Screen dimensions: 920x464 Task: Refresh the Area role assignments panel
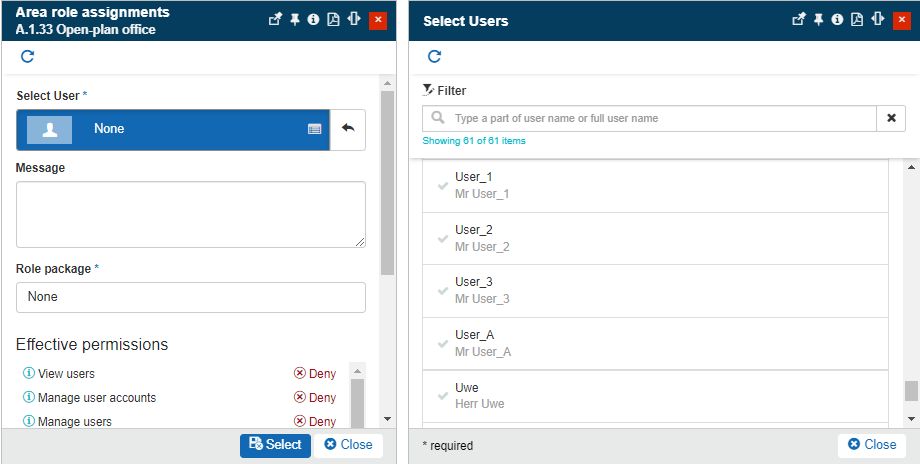(x=28, y=57)
